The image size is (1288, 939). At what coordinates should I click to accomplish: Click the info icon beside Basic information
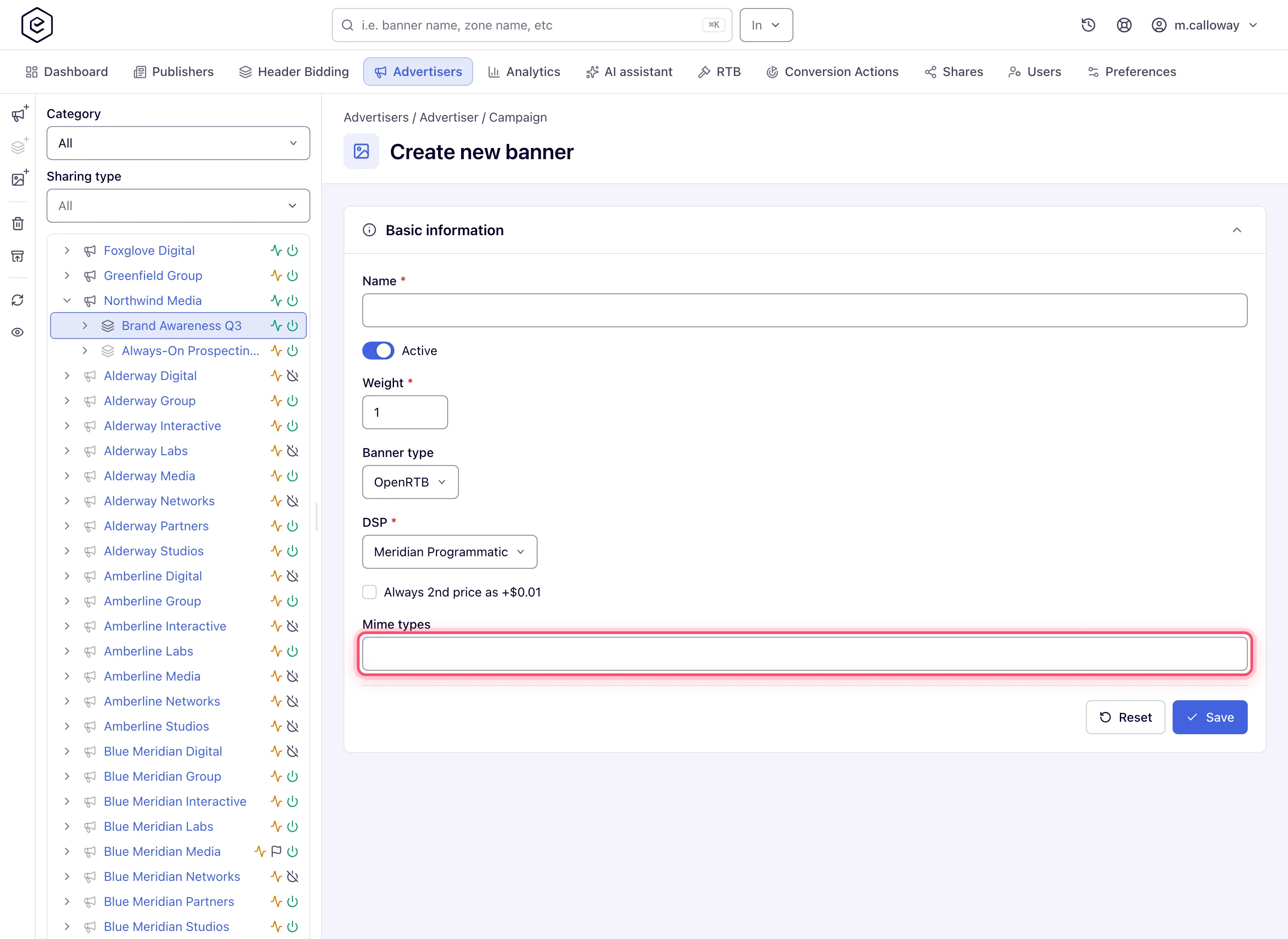coord(369,230)
